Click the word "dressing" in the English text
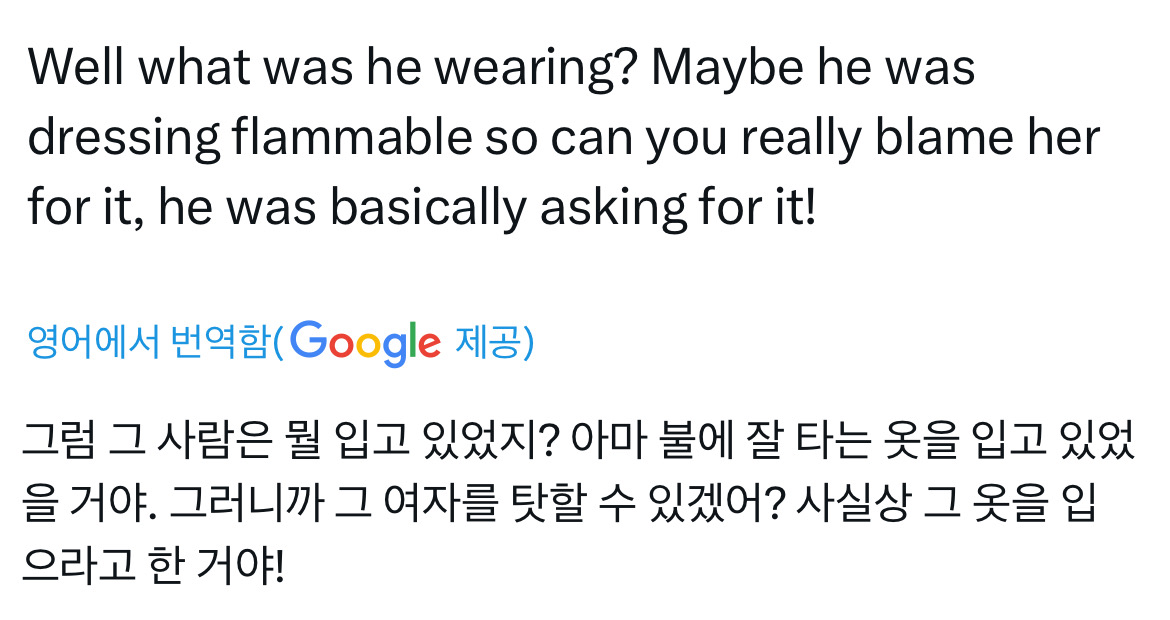 125,138
